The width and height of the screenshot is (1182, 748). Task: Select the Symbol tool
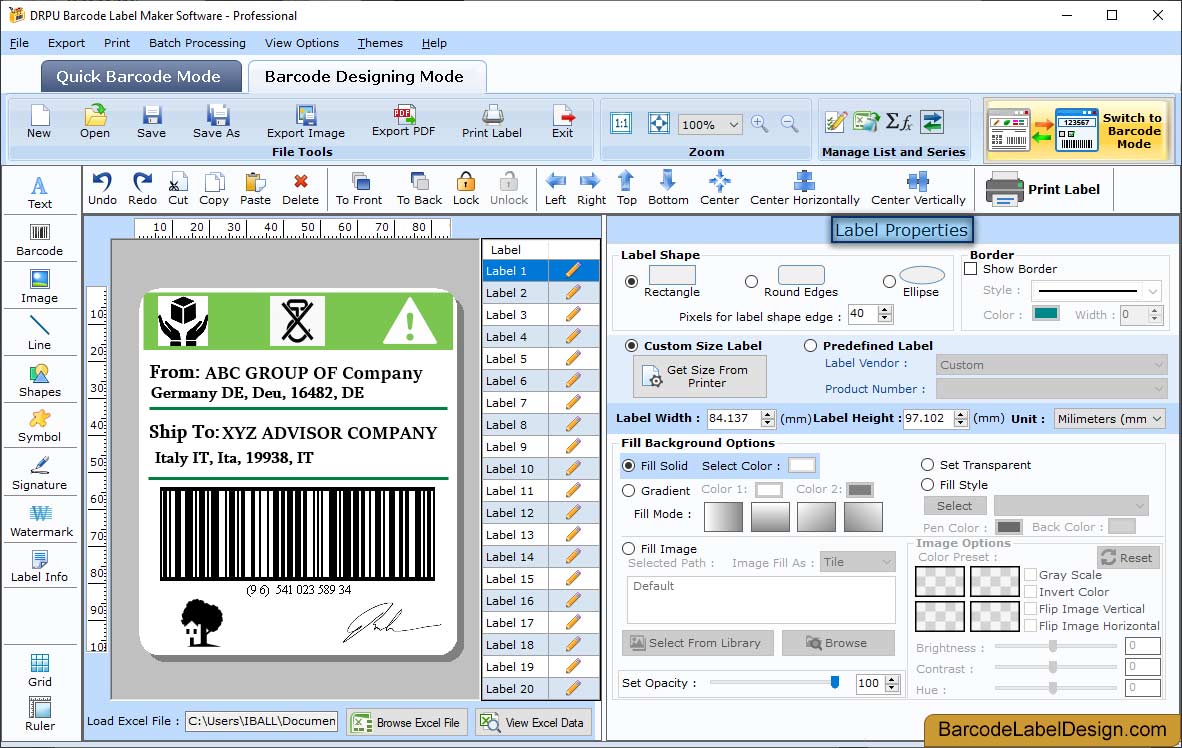coord(39,426)
